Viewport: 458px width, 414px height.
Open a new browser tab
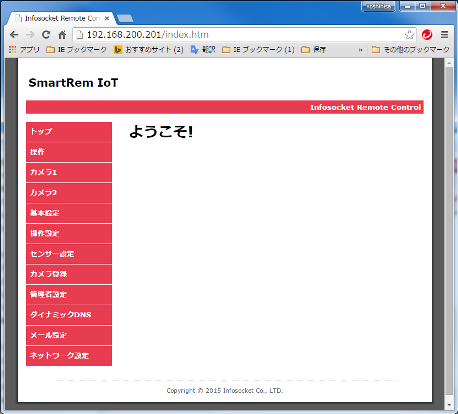(125, 18)
